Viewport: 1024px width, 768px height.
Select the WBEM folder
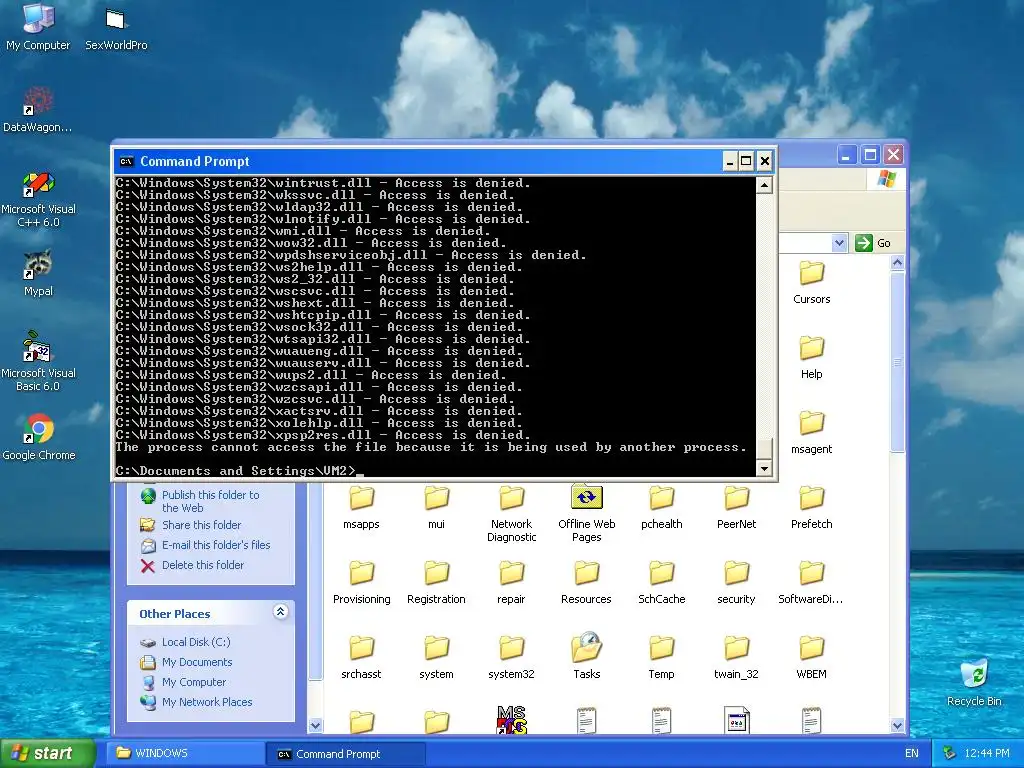tap(811, 658)
